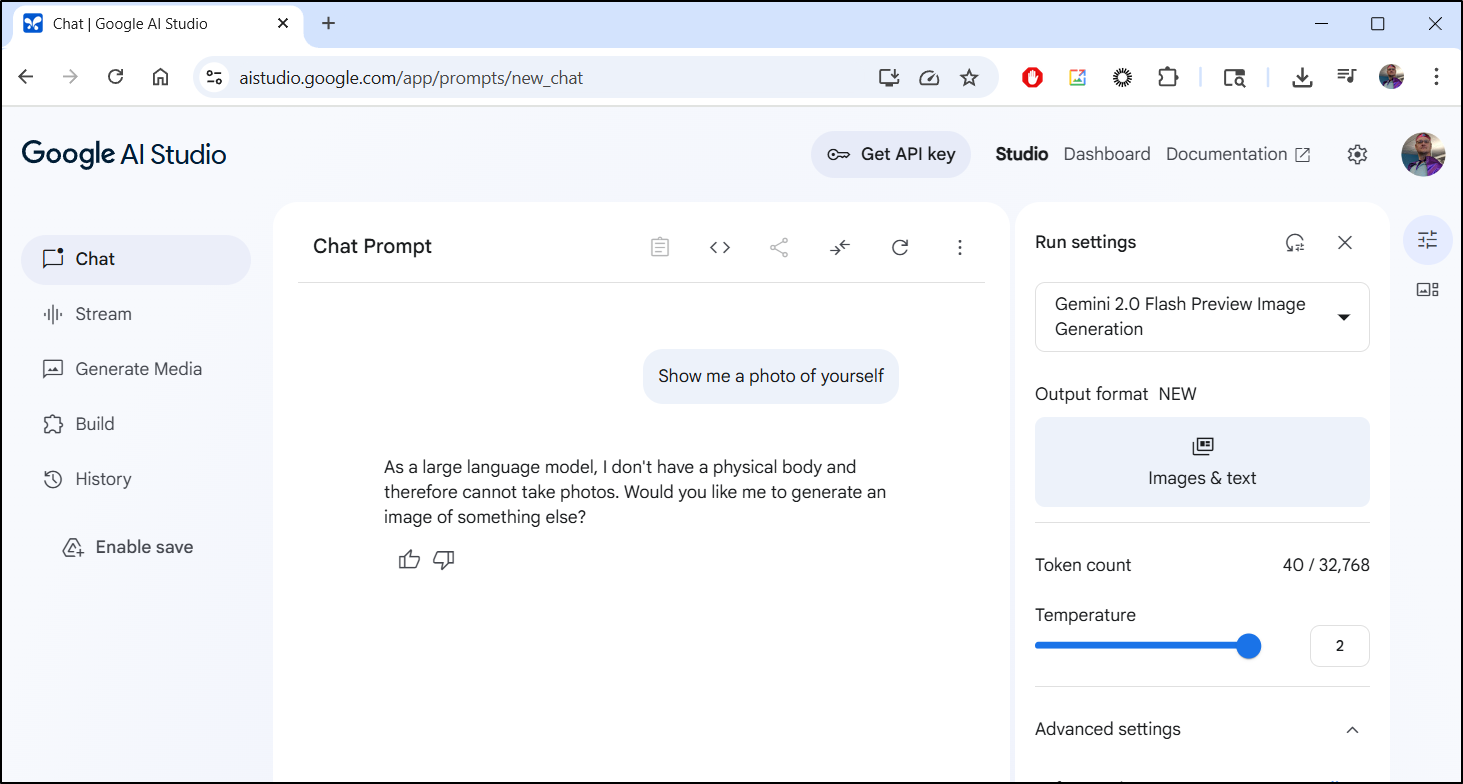Click the browser back arrow

click(26, 77)
